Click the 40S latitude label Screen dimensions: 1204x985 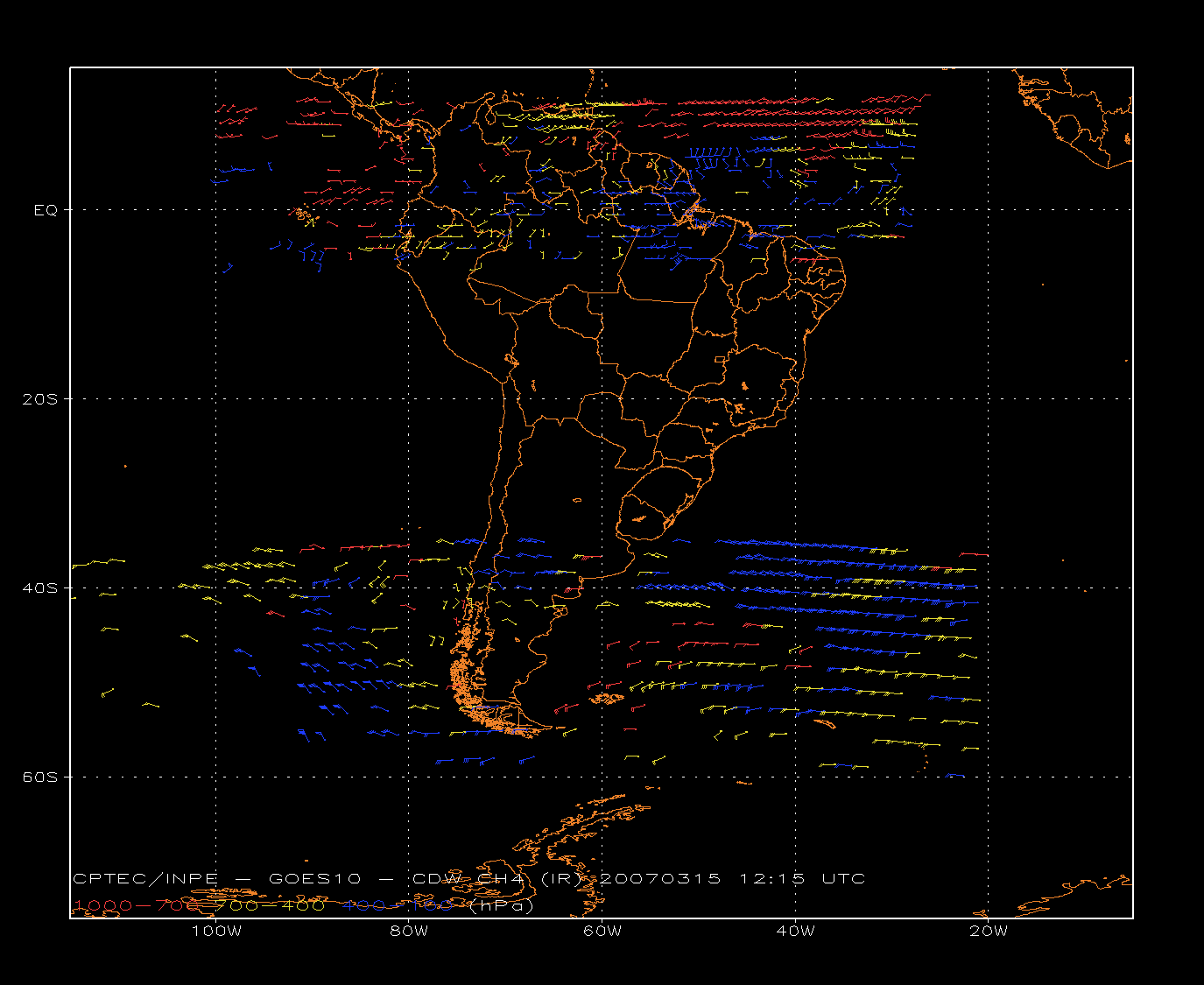tap(40, 587)
